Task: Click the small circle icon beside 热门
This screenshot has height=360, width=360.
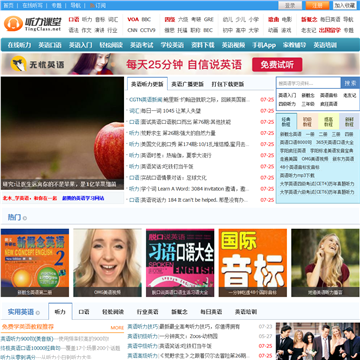Action: pos(25,218)
